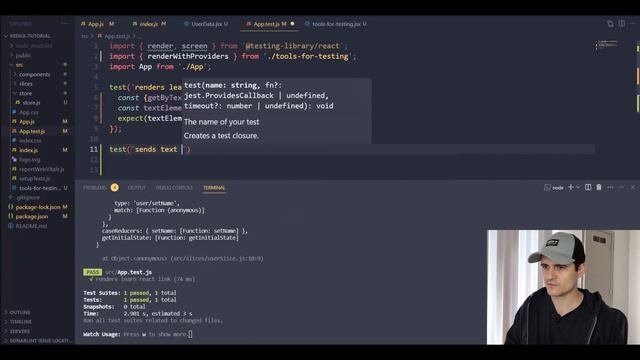Click the './tools-for-testing' import path
The width and height of the screenshot is (640, 360).
308,56
